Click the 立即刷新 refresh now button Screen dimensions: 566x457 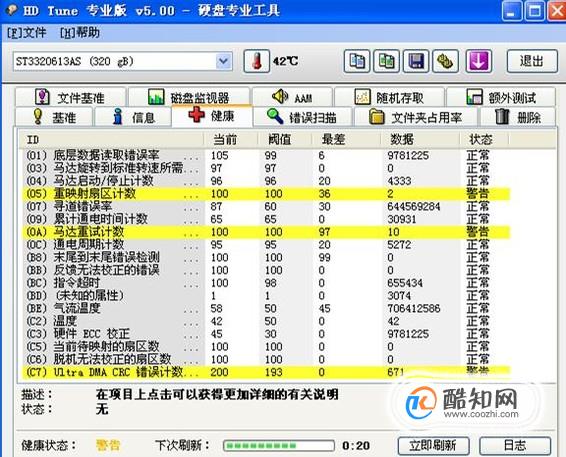point(433,445)
